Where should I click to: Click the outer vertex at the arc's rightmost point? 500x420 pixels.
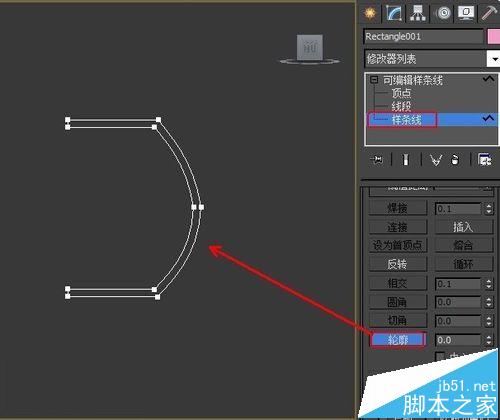tap(201, 207)
